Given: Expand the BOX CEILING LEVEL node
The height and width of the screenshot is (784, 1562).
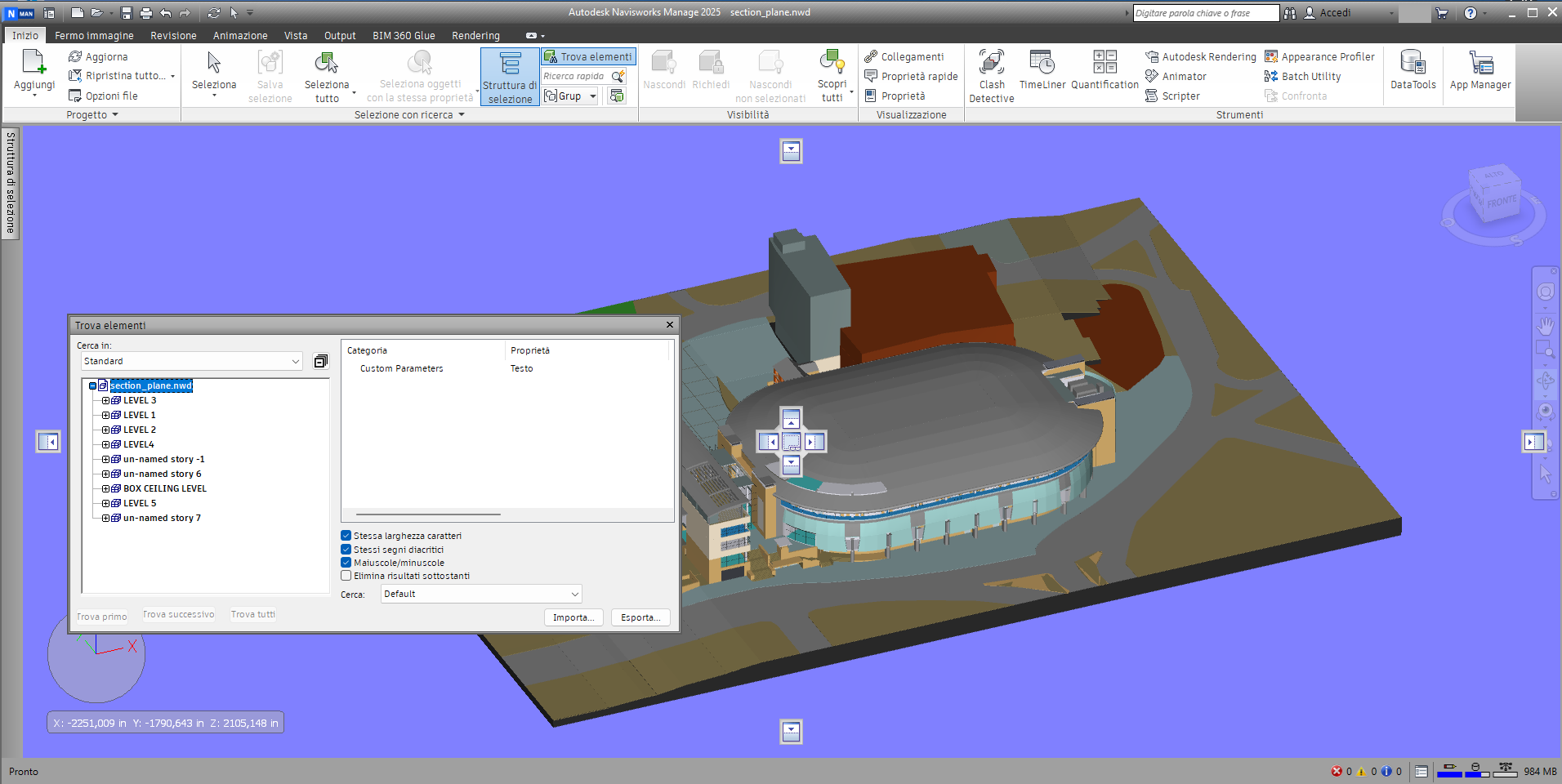Looking at the screenshot, I should click(105, 488).
